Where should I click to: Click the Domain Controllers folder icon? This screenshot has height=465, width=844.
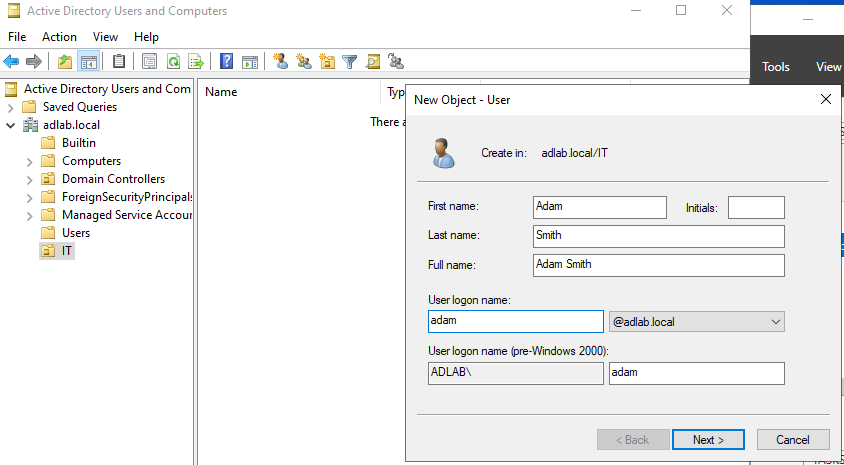[x=48, y=179]
